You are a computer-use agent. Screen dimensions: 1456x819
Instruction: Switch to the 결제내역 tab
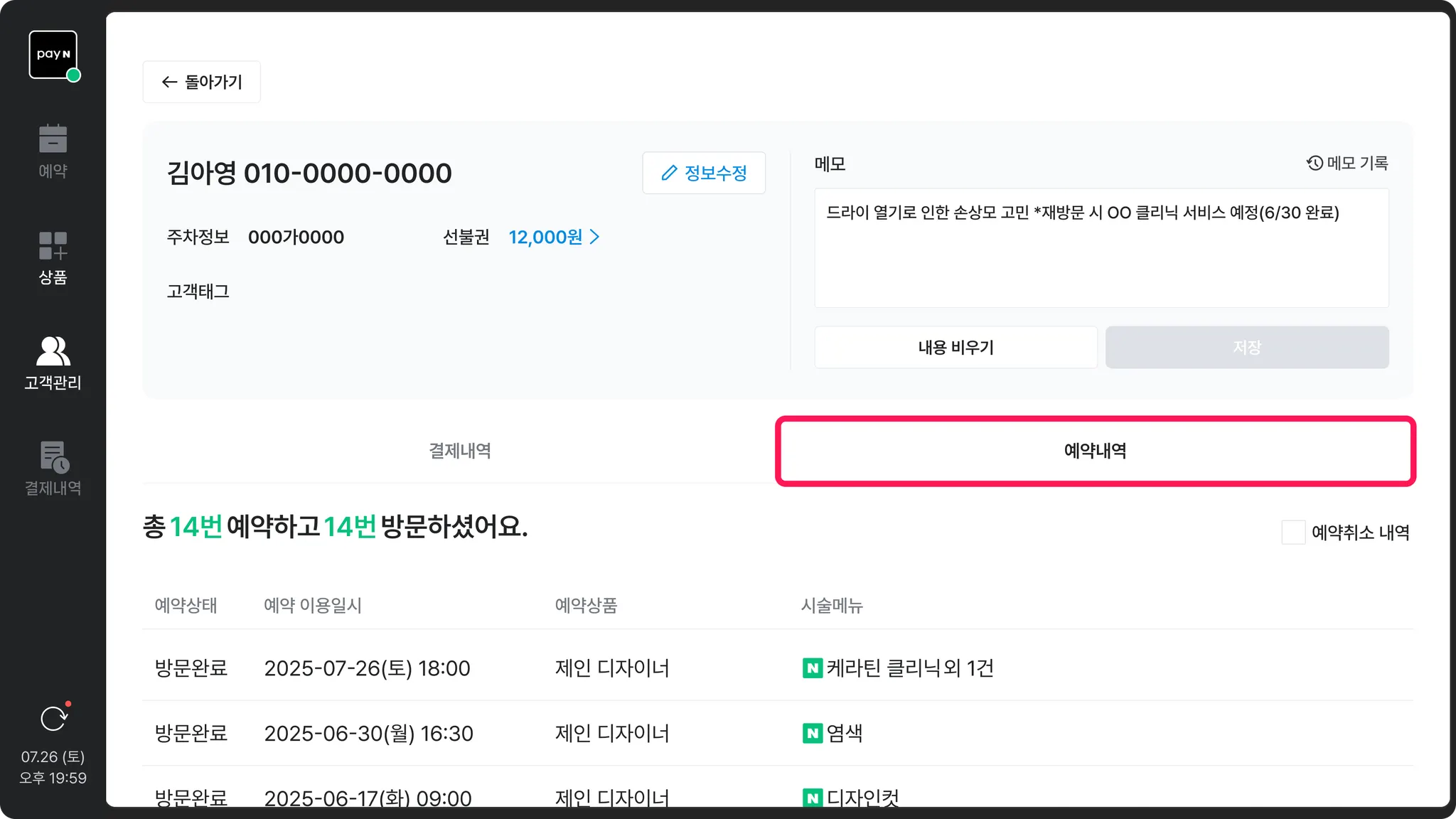(x=459, y=451)
